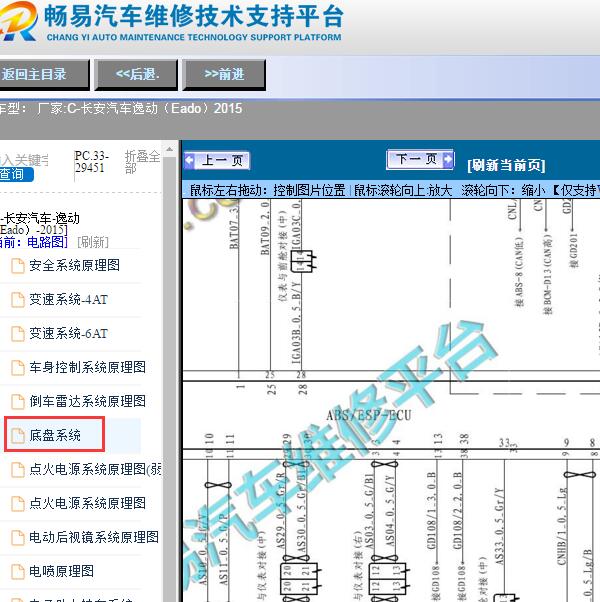The image size is (600, 602).
Task: Click PC.33-29451 text
Action: pos(91,162)
